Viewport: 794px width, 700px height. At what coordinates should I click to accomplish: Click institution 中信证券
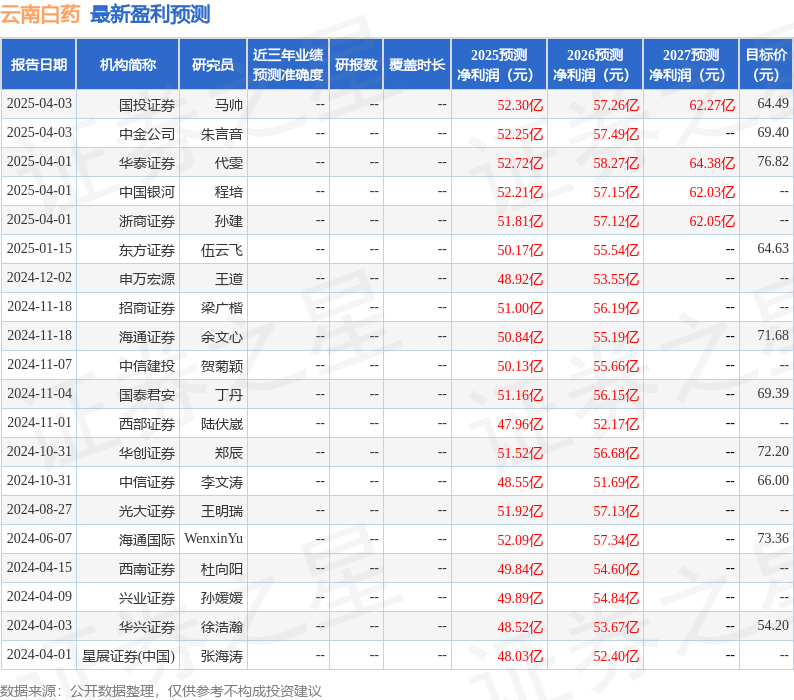click(147, 482)
